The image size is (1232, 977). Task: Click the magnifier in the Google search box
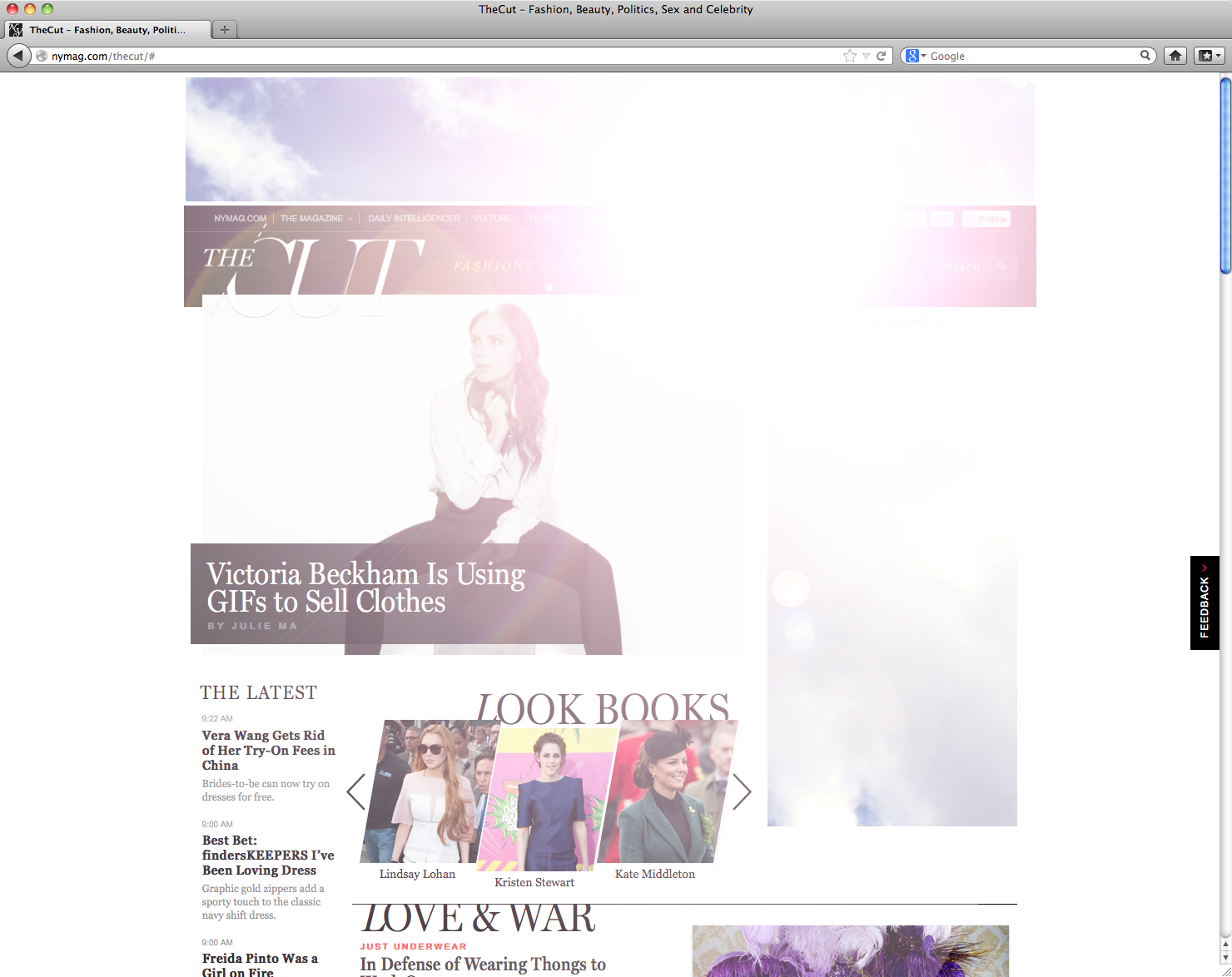(1145, 56)
